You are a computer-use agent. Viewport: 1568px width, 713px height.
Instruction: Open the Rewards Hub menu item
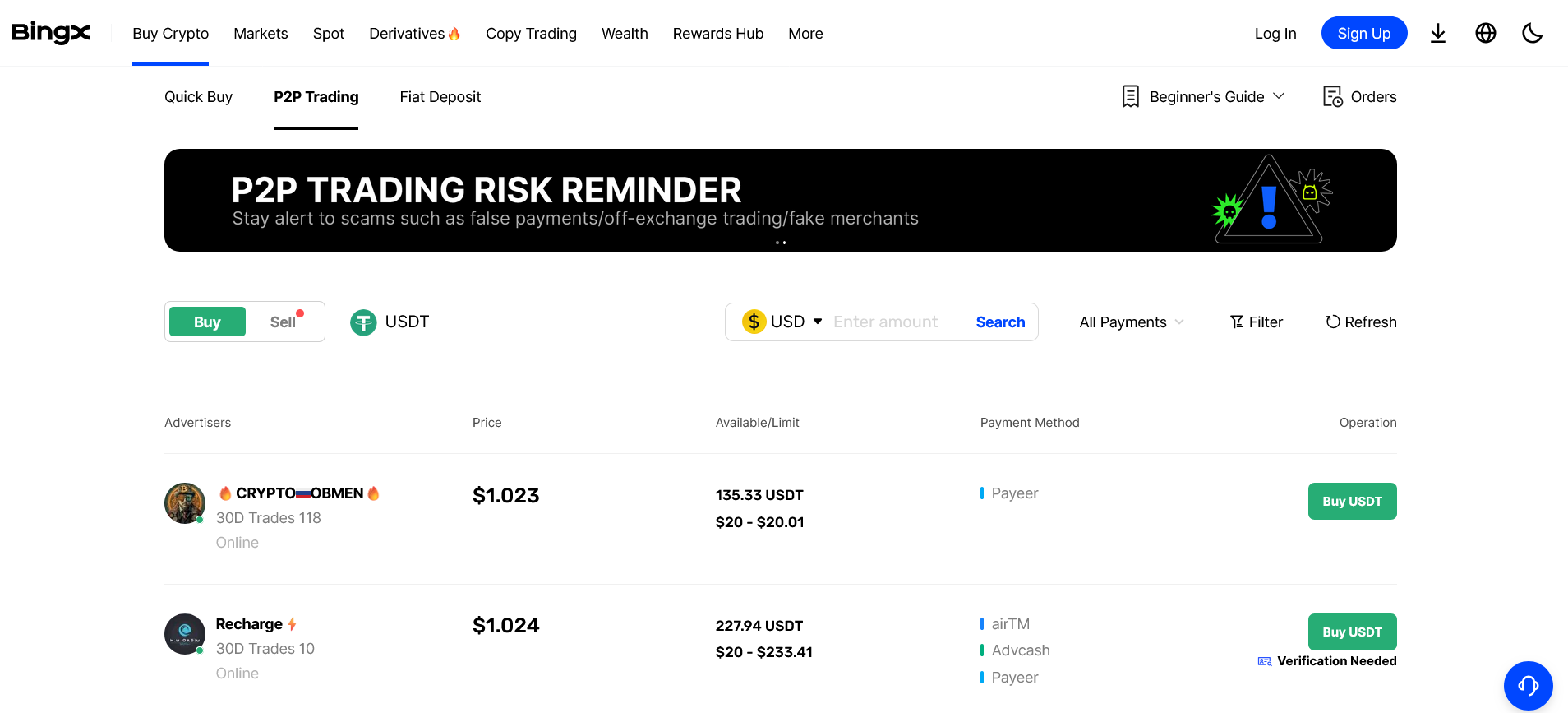coord(718,34)
